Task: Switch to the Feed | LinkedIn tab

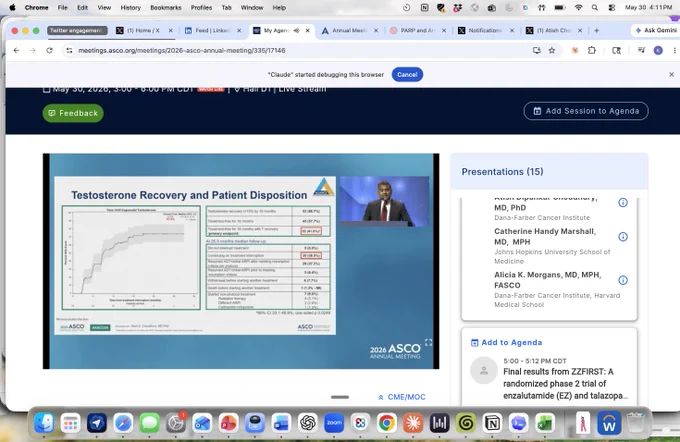Action: [212, 30]
